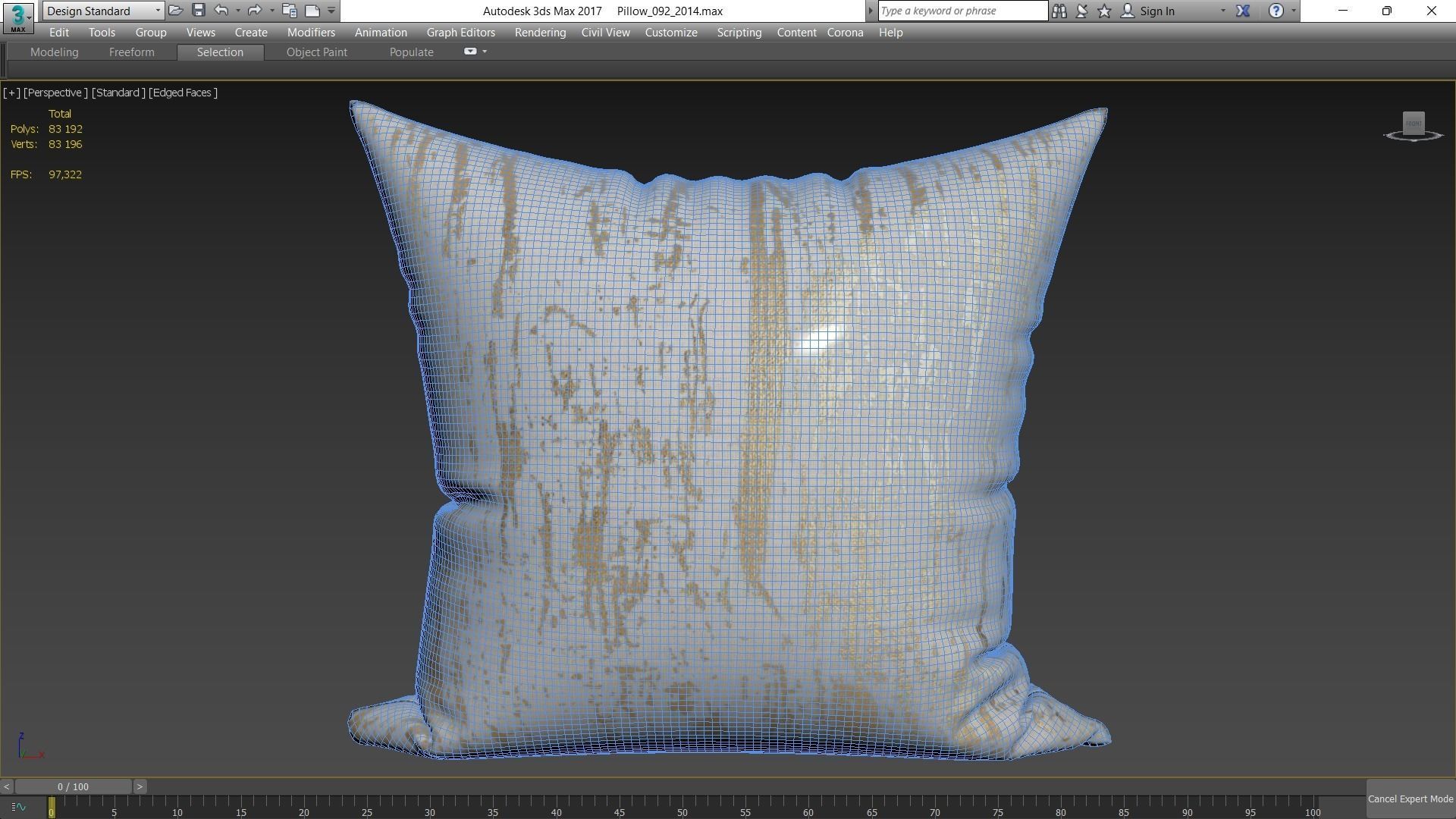Open the Communication Center satellite icon
The width and height of the screenshot is (1456, 819).
click(1082, 11)
